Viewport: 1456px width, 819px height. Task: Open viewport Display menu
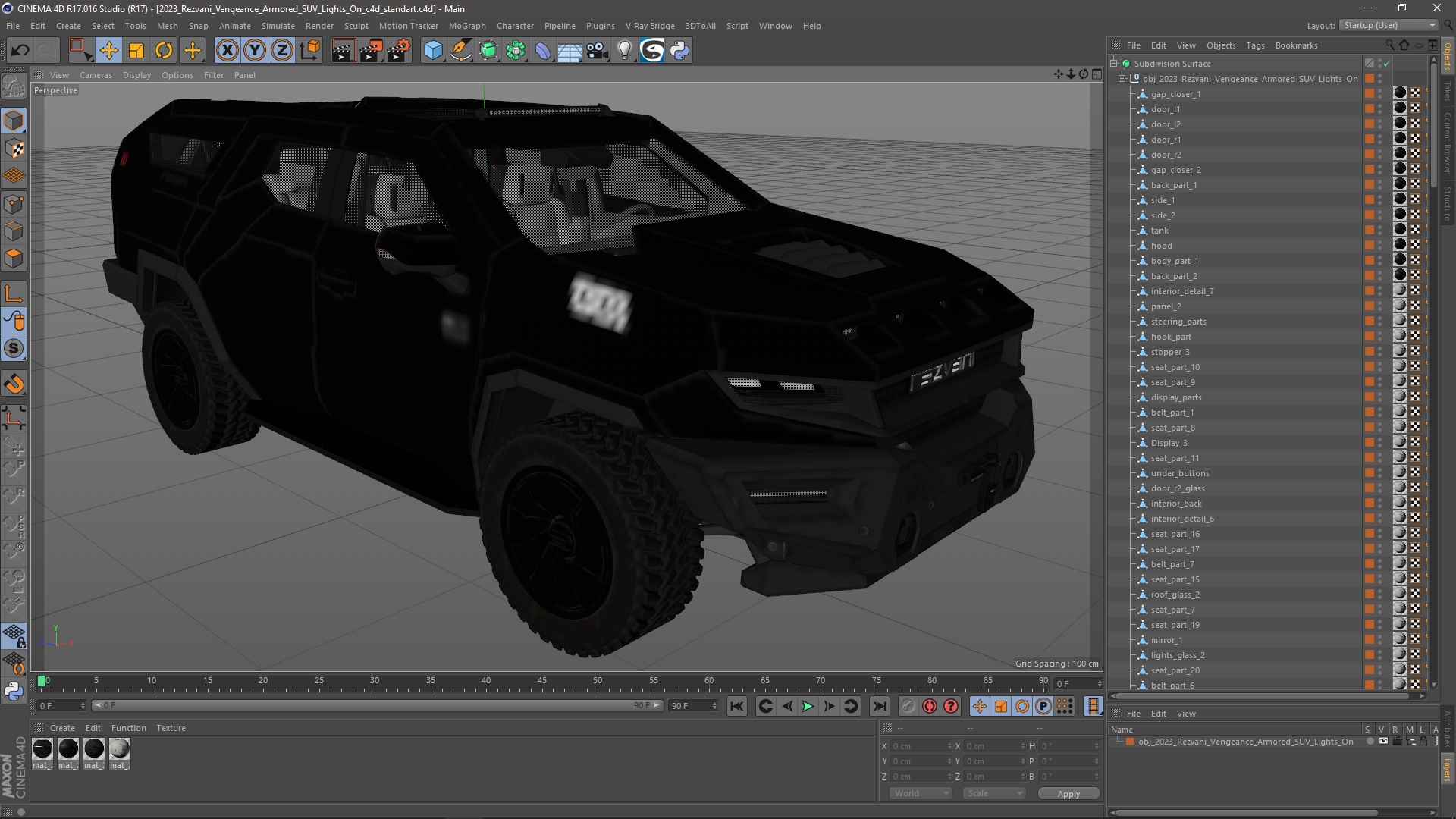(136, 75)
